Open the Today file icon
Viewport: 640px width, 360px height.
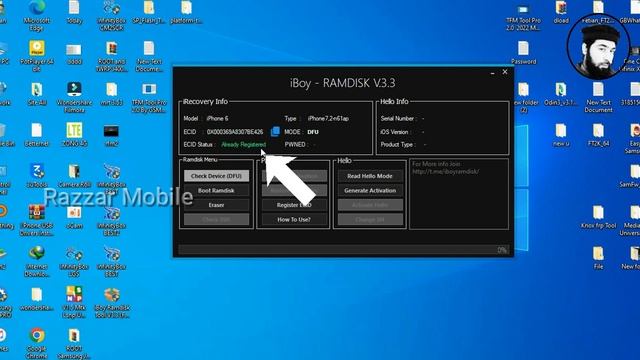[74, 12]
